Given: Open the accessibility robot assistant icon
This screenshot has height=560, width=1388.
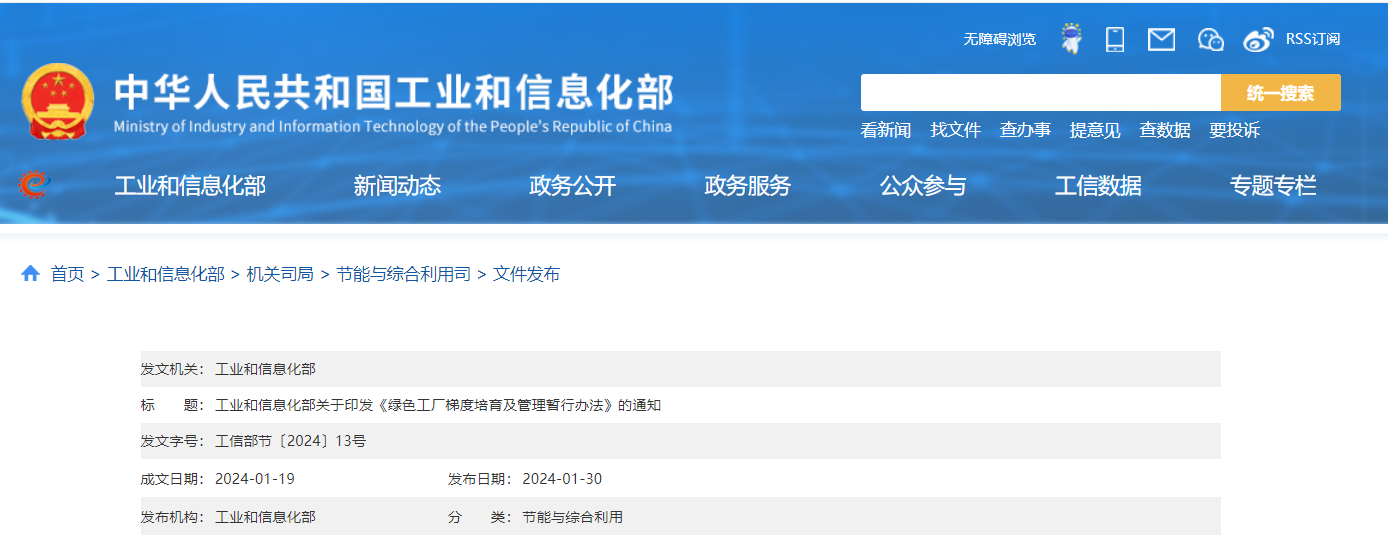Looking at the screenshot, I should pyautogui.click(x=1071, y=39).
